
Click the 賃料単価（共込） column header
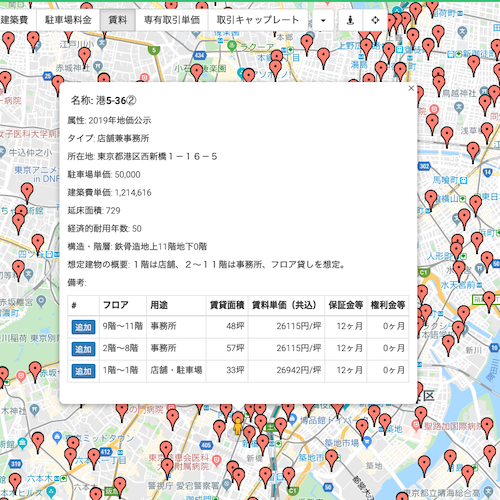286,305
